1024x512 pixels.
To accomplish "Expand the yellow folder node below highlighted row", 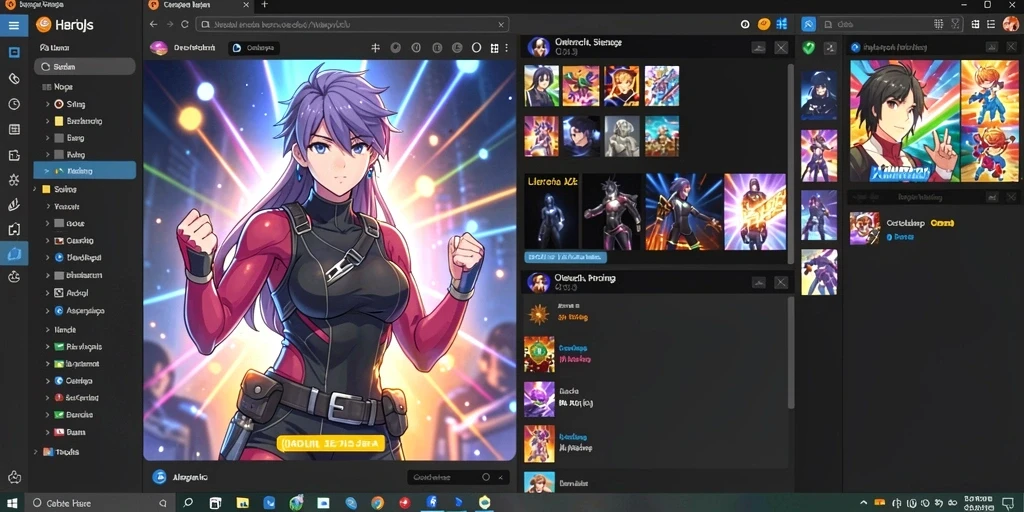I will (35, 189).
